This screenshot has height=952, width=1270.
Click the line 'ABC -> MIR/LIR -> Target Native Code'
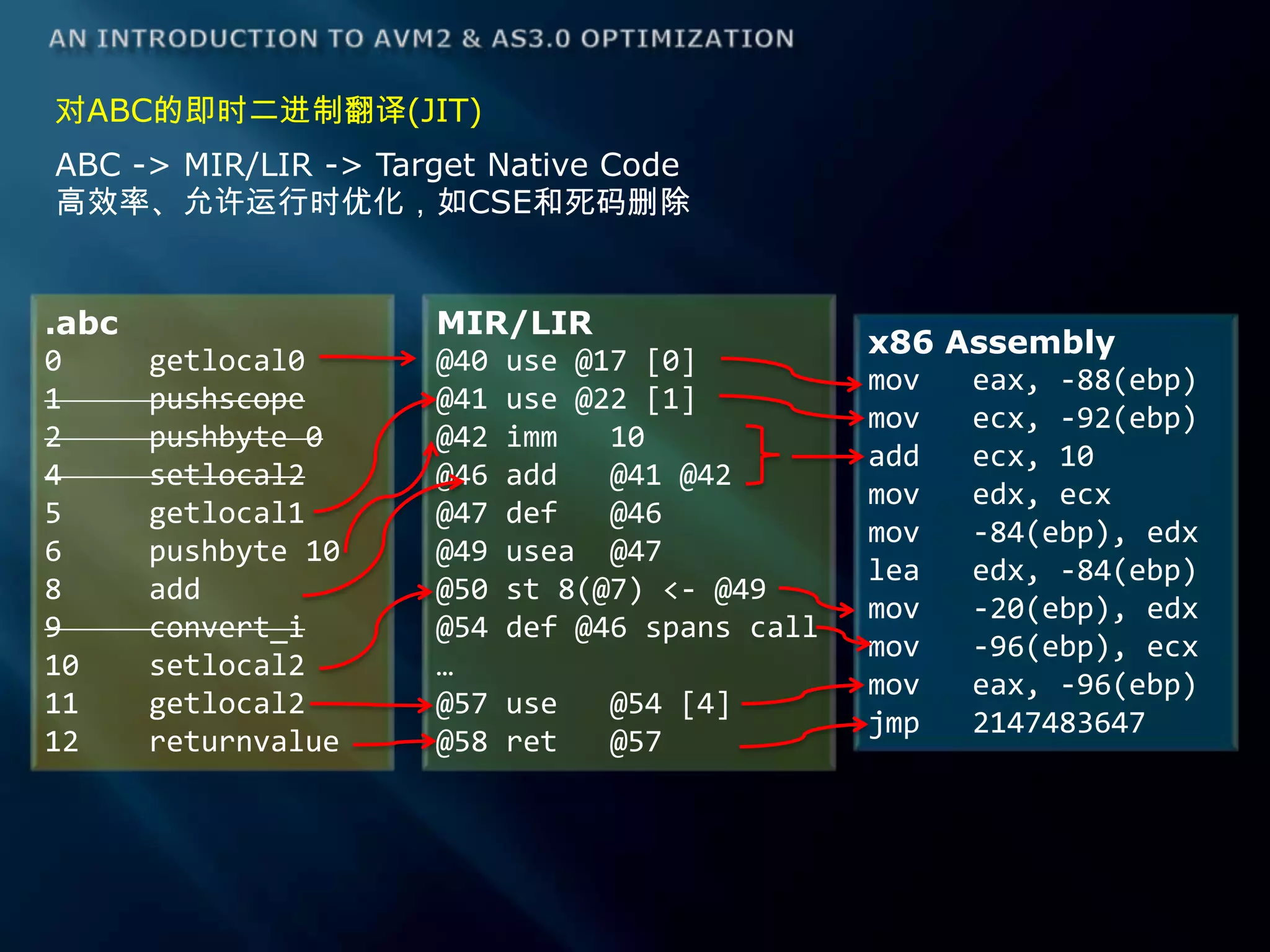pyautogui.click(x=367, y=165)
